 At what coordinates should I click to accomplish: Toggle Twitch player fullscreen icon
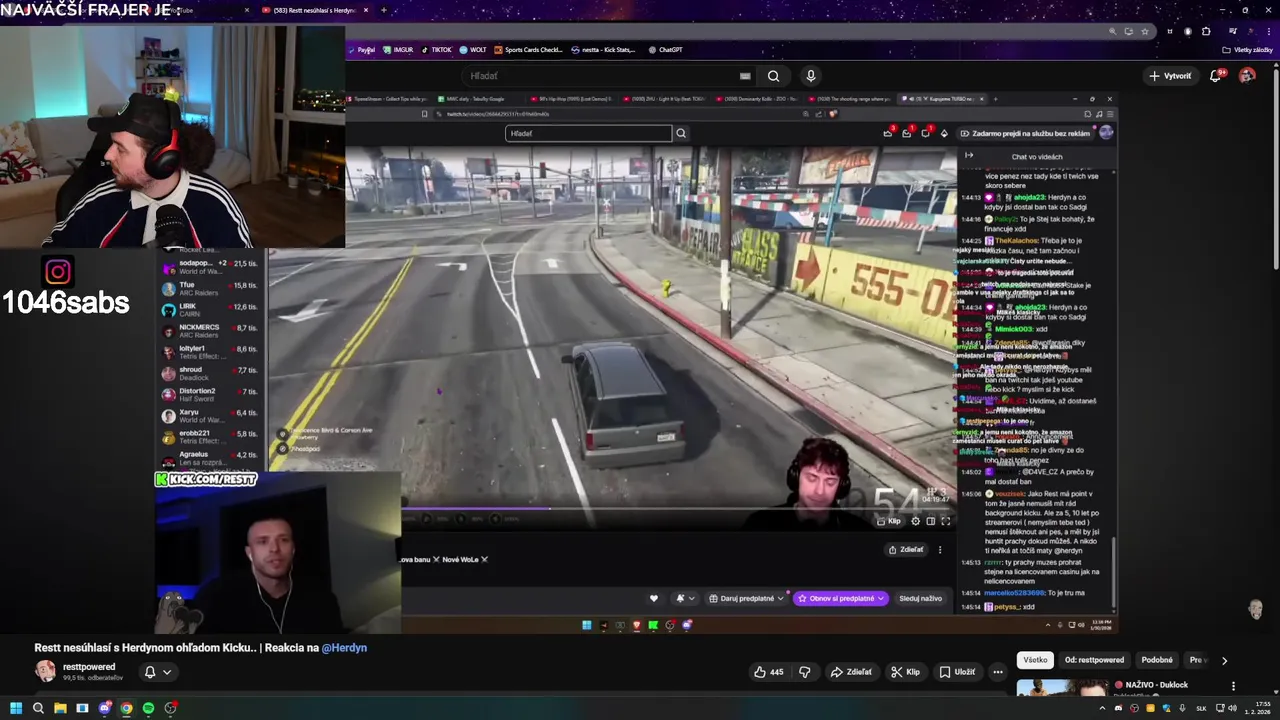tap(945, 521)
